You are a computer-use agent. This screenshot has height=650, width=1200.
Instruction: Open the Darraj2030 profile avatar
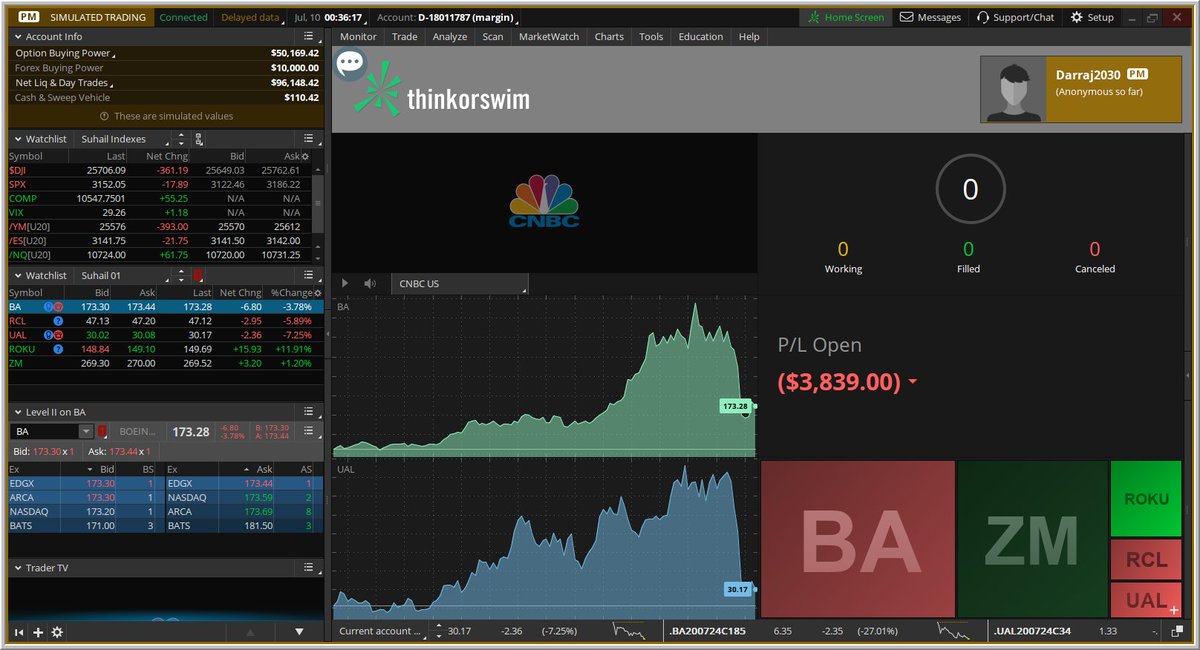pyautogui.click(x=1012, y=88)
